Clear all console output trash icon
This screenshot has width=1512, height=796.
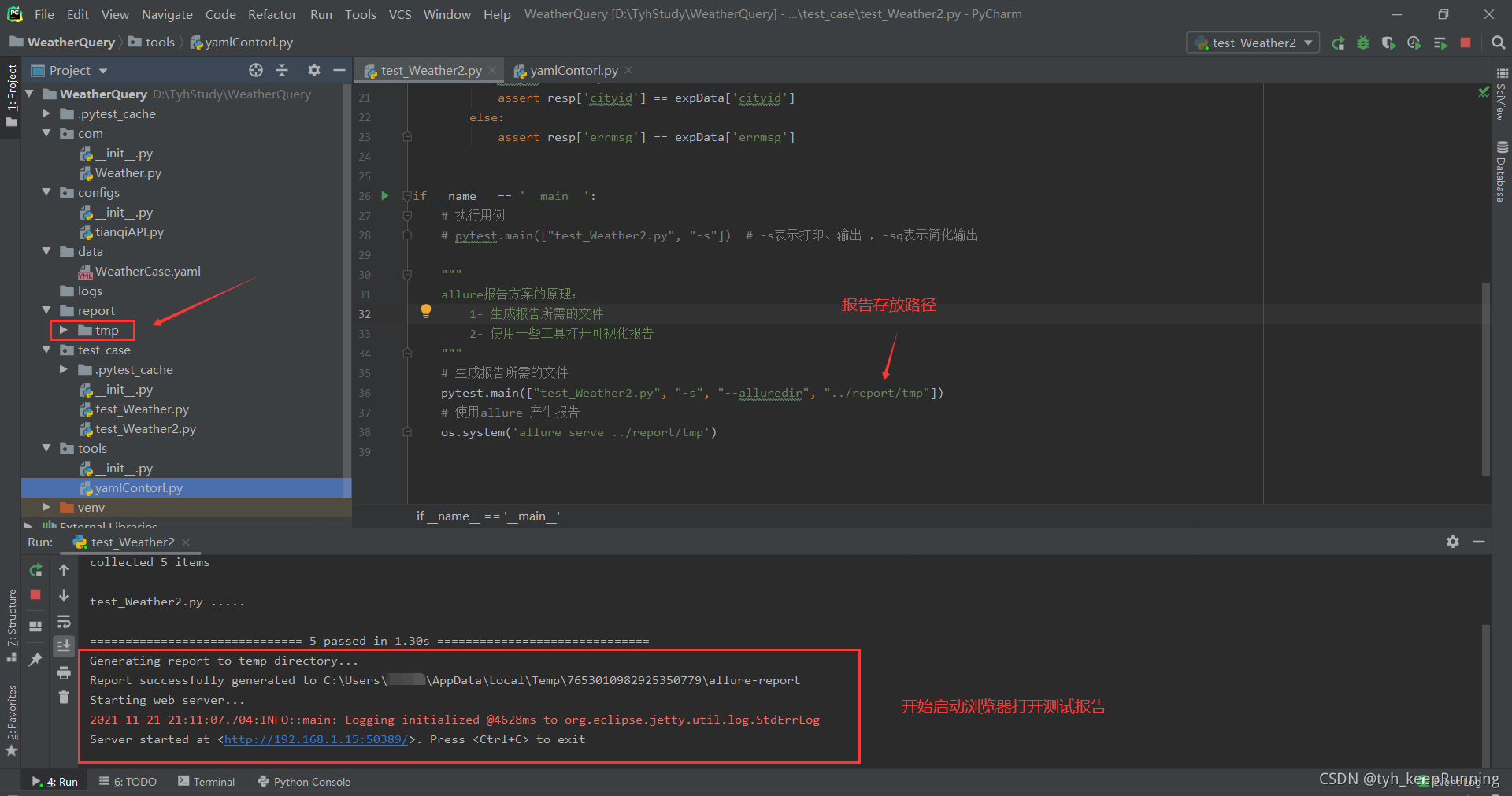(x=64, y=698)
